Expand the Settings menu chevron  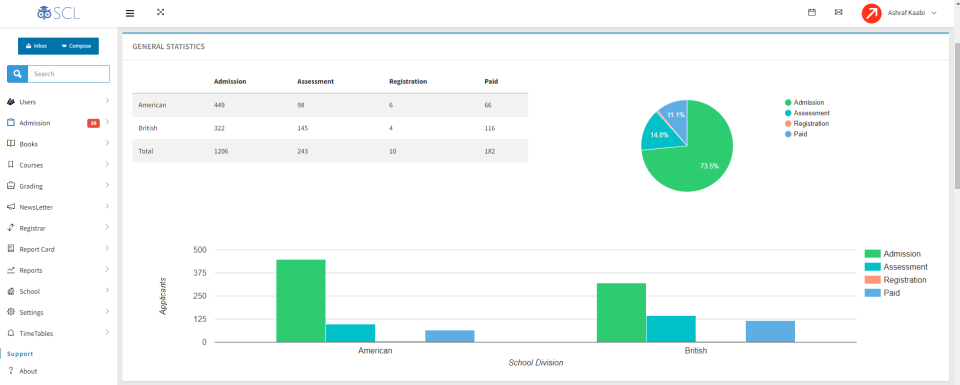point(107,312)
